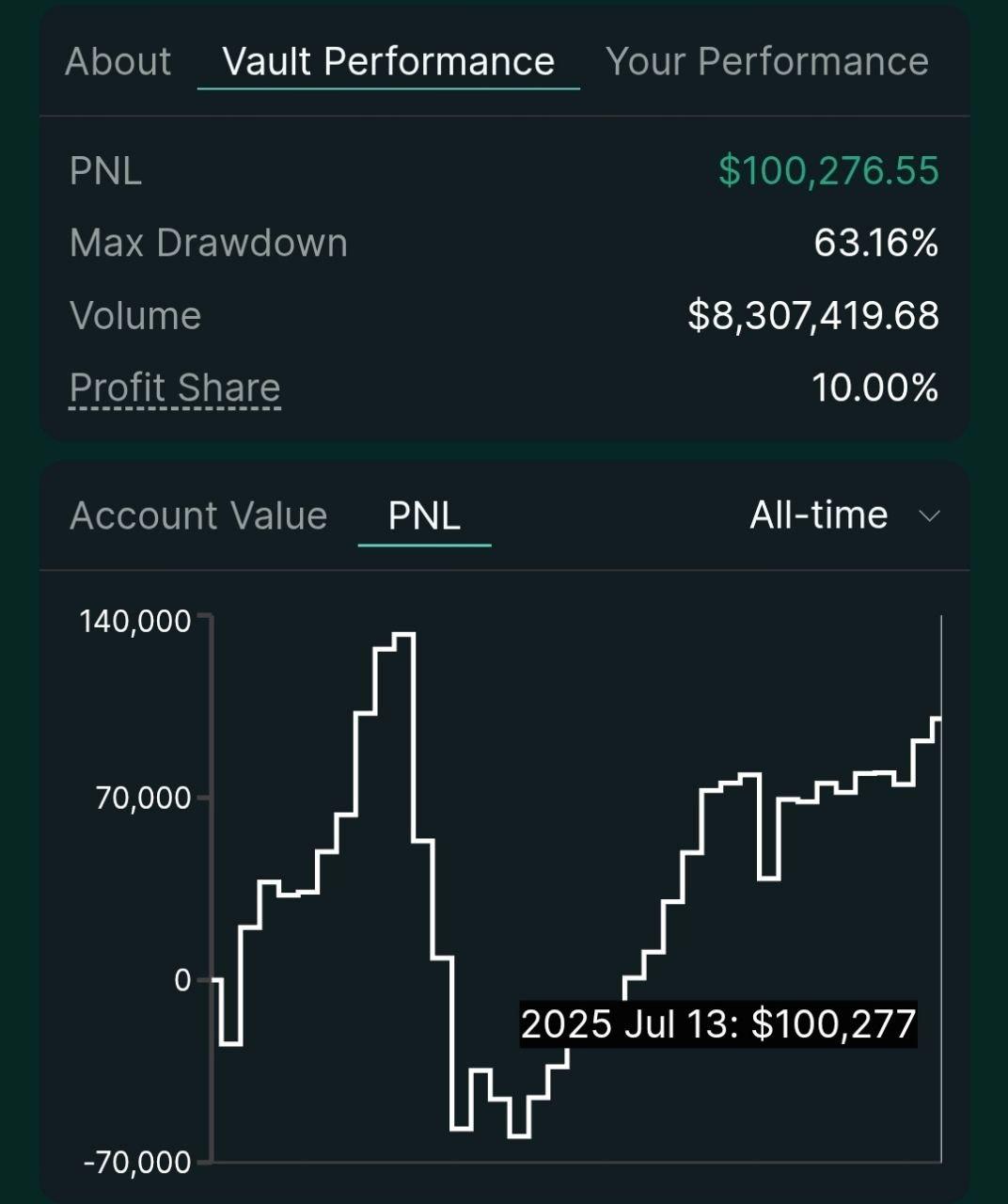Image resolution: width=1008 pixels, height=1204 pixels.
Task: Click the 63.16% max drawdown value
Action: point(875,244)
